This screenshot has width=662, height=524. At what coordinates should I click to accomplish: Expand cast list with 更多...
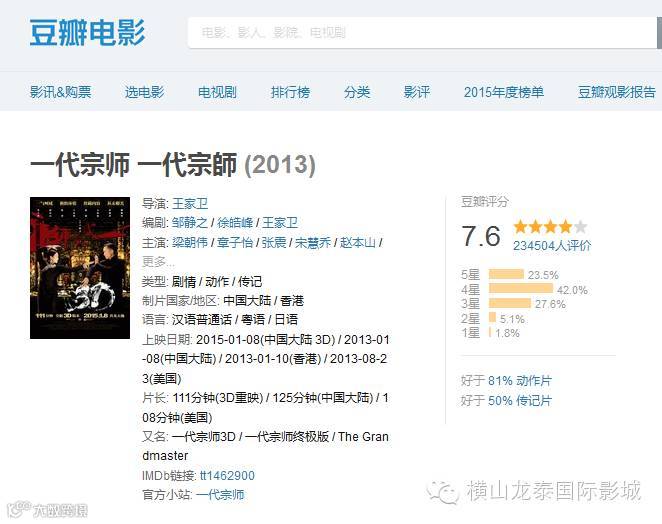tap(158, 262)
